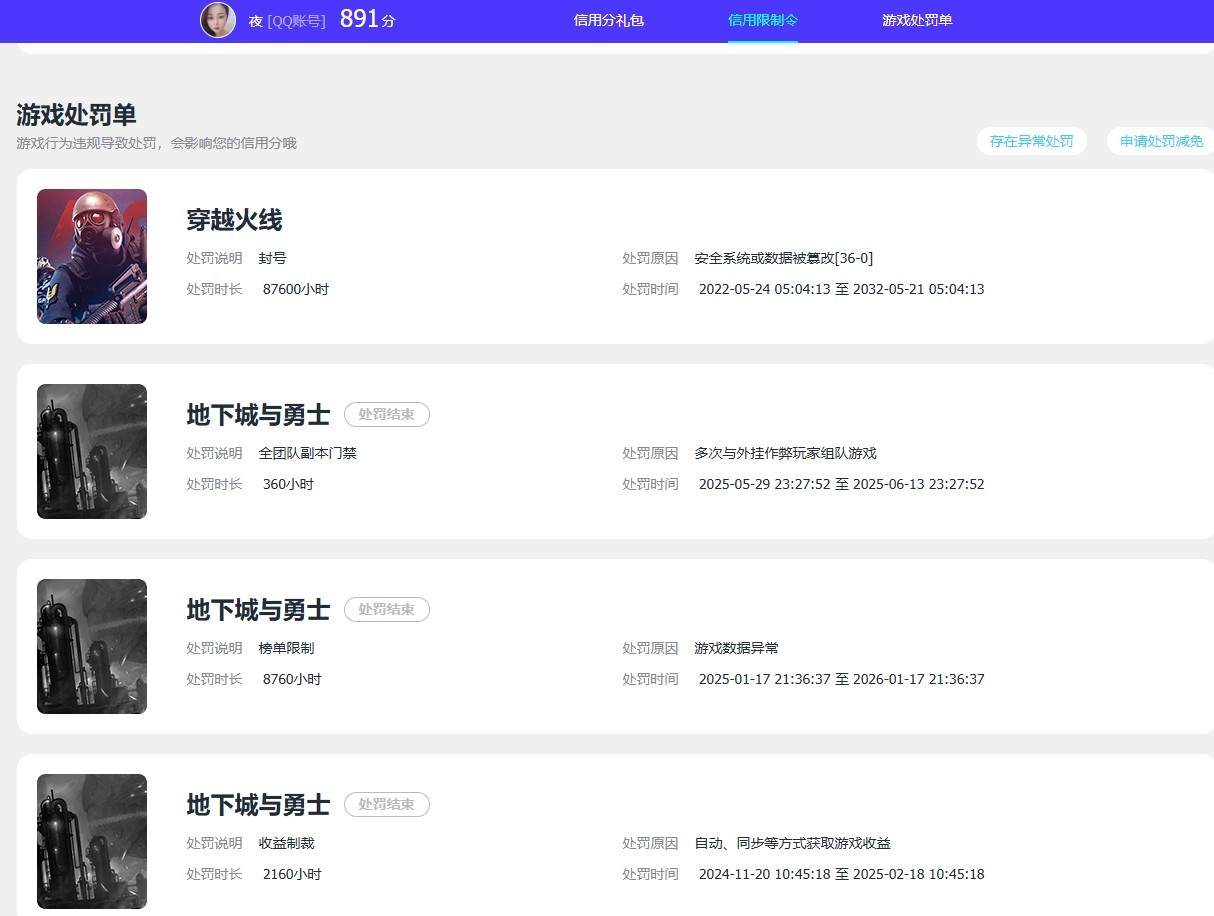The height and width of the screenshot is (916, 1214).
Task: Click the 游戏处罚单 section heading
Action: tap(76, 115)
